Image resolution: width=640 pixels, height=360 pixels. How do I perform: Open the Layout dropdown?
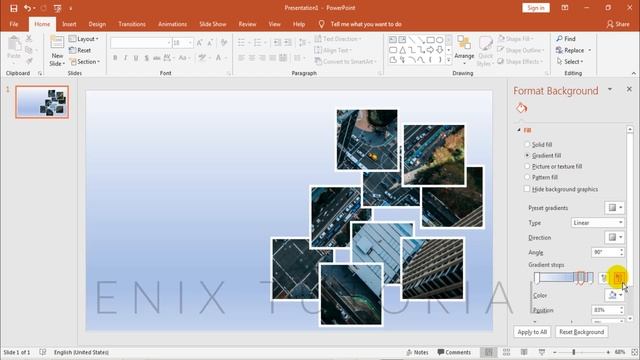pos(84,39)
